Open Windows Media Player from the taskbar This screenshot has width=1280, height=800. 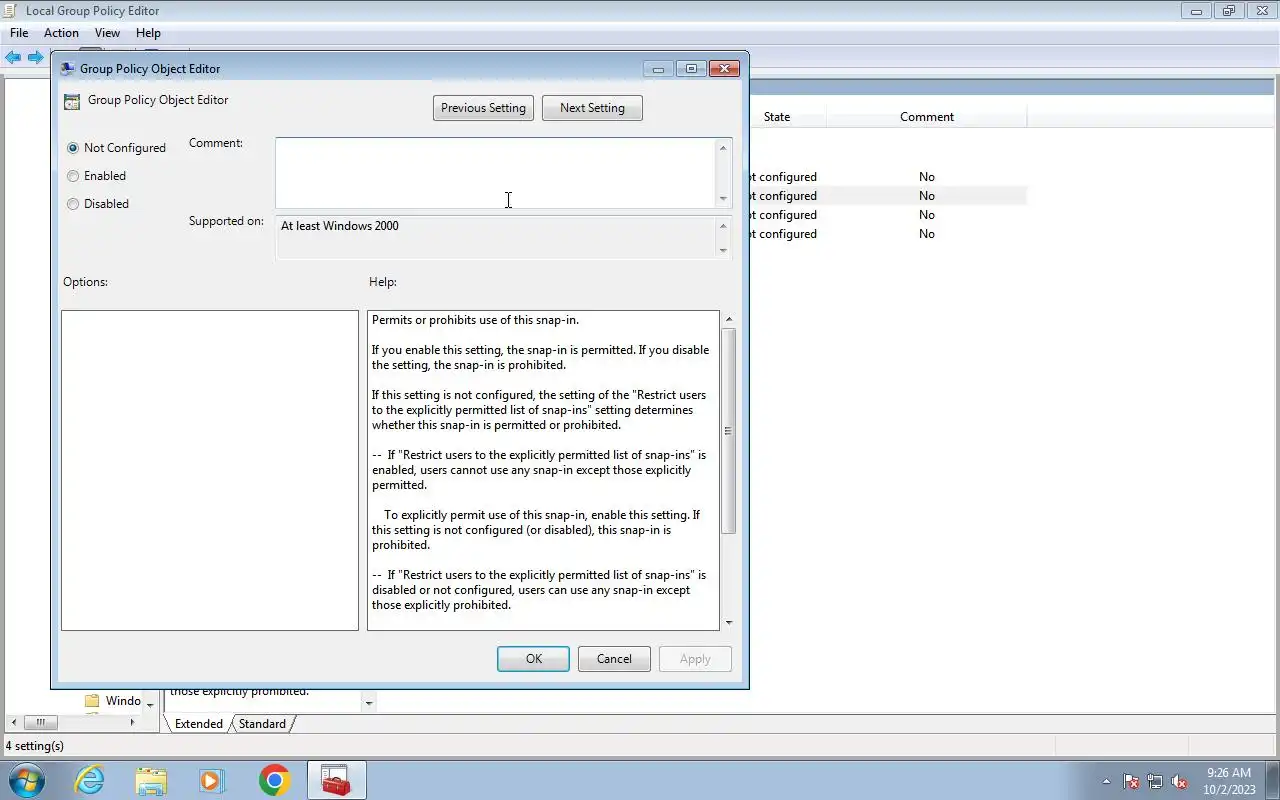(212, 781)
